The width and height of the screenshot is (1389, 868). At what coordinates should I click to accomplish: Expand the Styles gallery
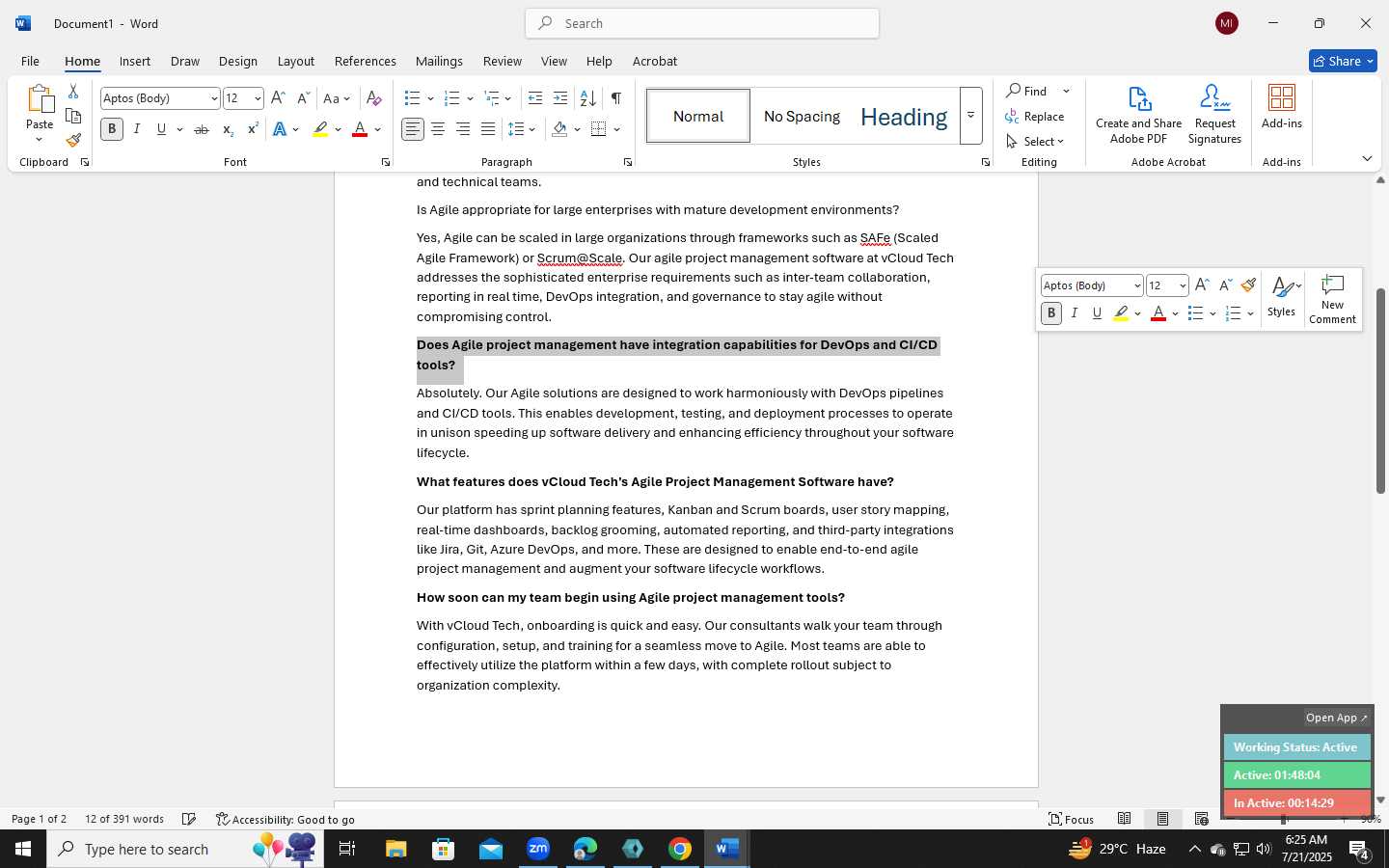click(971, 116)
